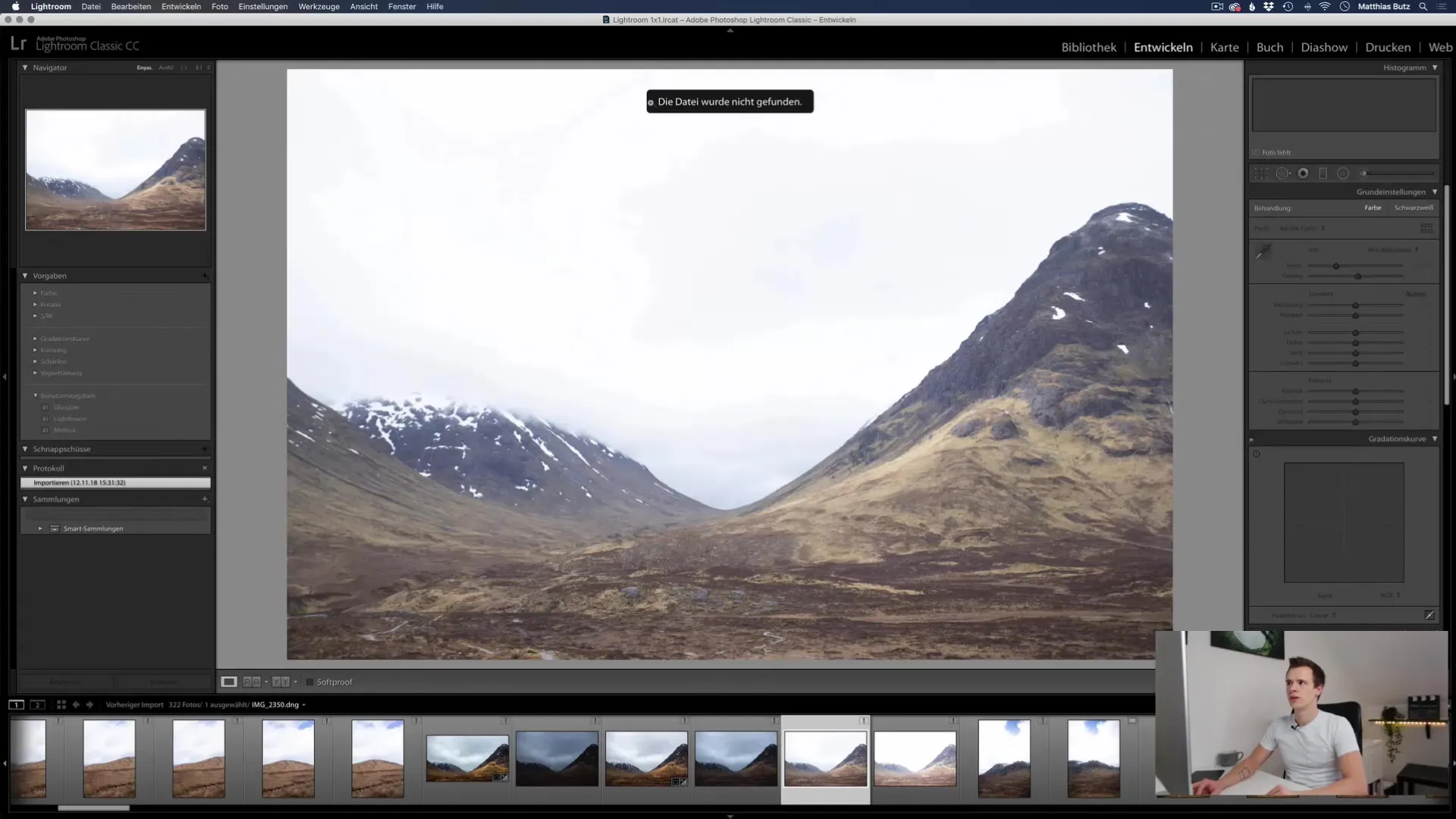Open the profile browser grid icon
The image size is (1456, 819).
[1426, 227]
